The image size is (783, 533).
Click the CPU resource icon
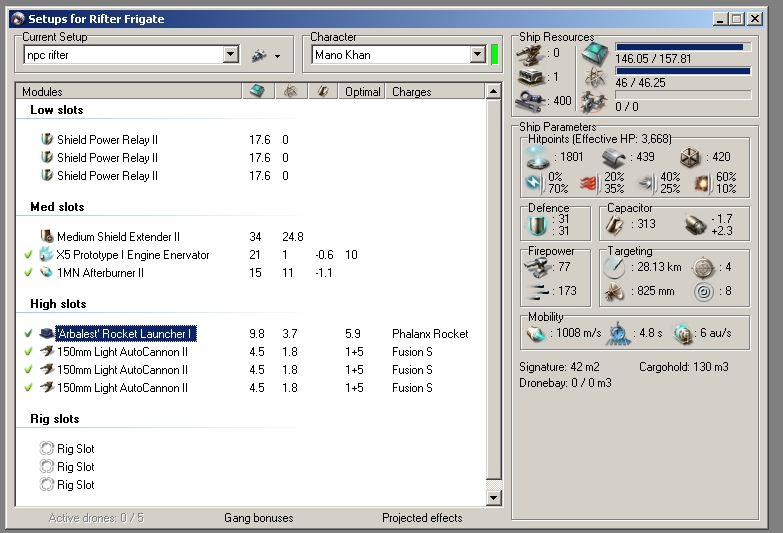(595, 53)
